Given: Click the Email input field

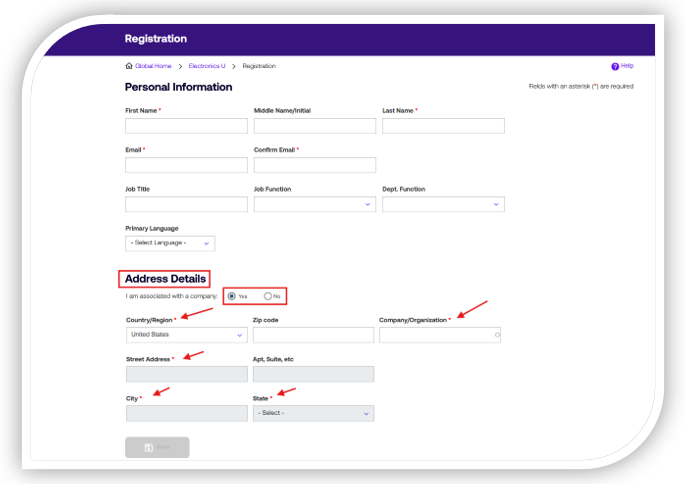Looking at the screenshot, I should point(186,165).
